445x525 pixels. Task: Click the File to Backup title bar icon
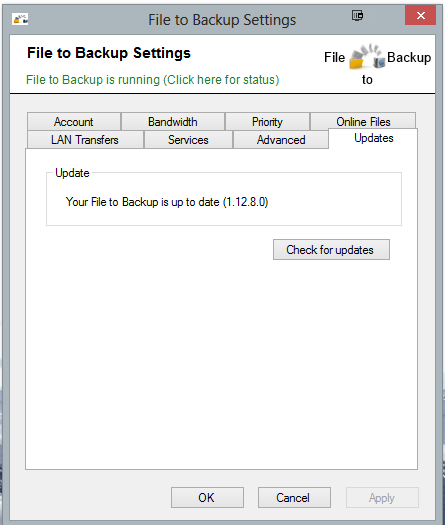[20, 19]
